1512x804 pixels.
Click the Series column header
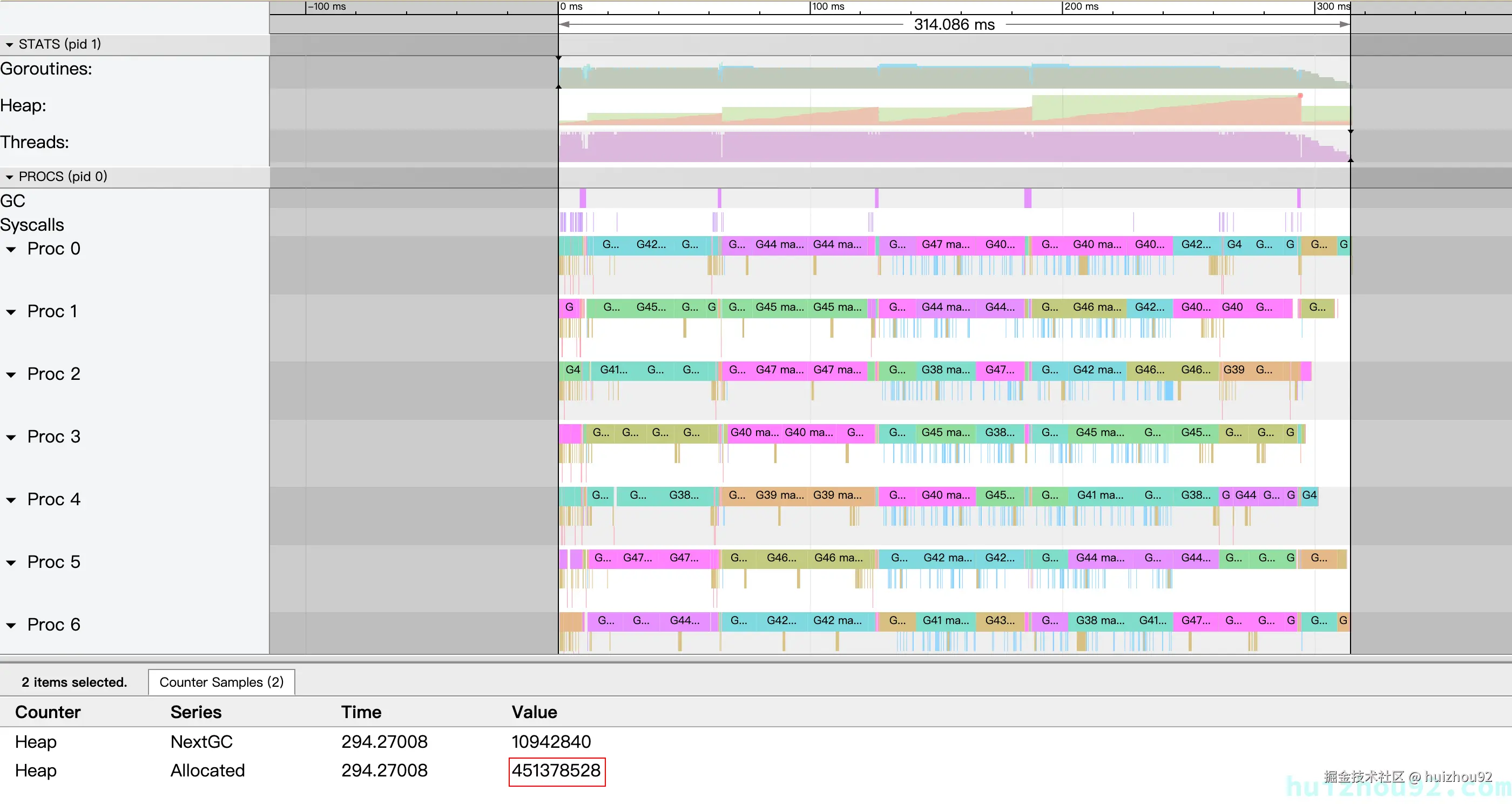click(195, 712)
